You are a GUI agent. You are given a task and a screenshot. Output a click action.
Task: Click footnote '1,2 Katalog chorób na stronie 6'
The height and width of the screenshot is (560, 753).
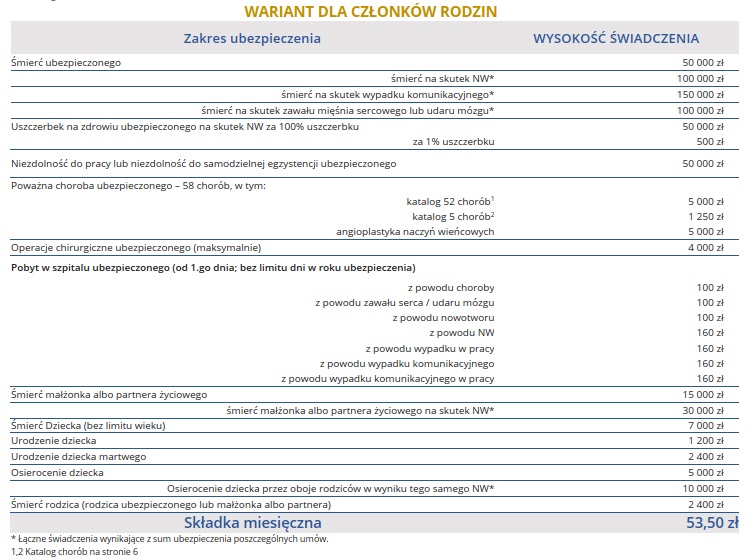[74, 552]
